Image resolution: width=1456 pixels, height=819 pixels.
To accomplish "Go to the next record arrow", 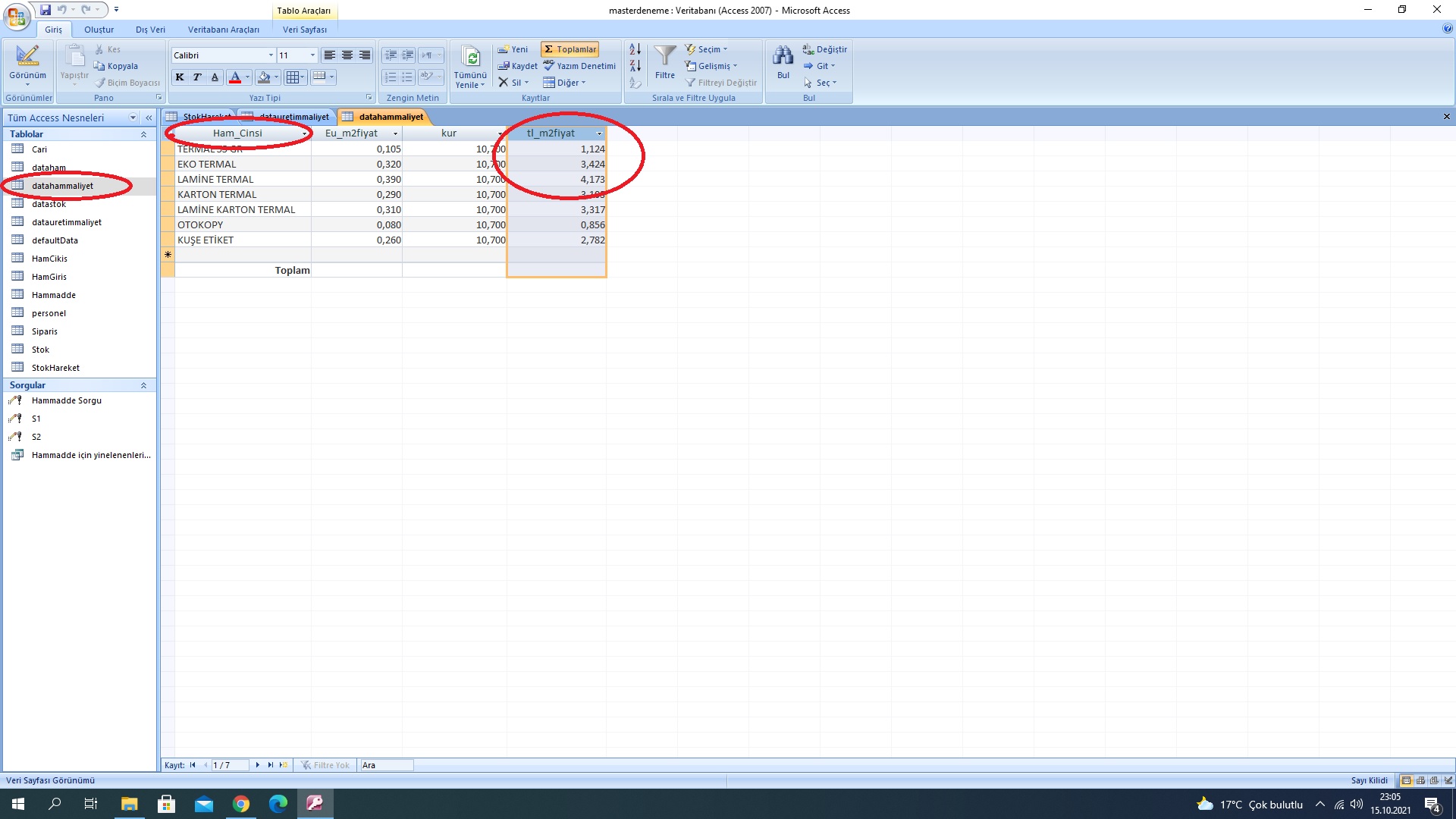I will pyautogui.click(x=258, y=765).
